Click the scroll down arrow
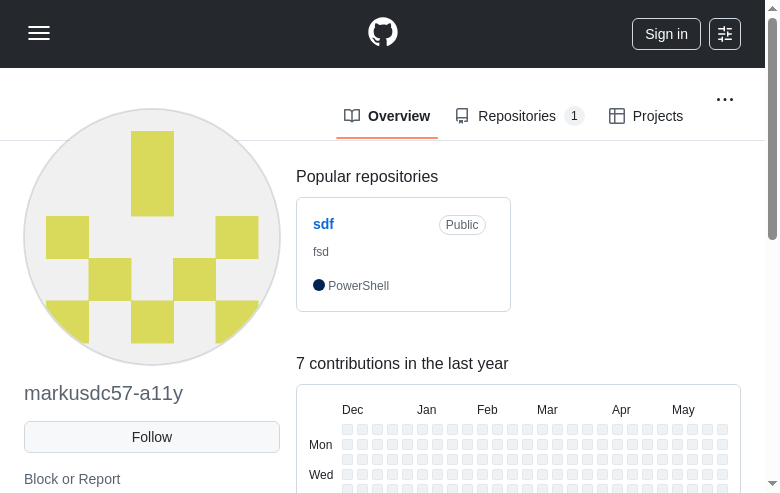 (x=772, y=484)
